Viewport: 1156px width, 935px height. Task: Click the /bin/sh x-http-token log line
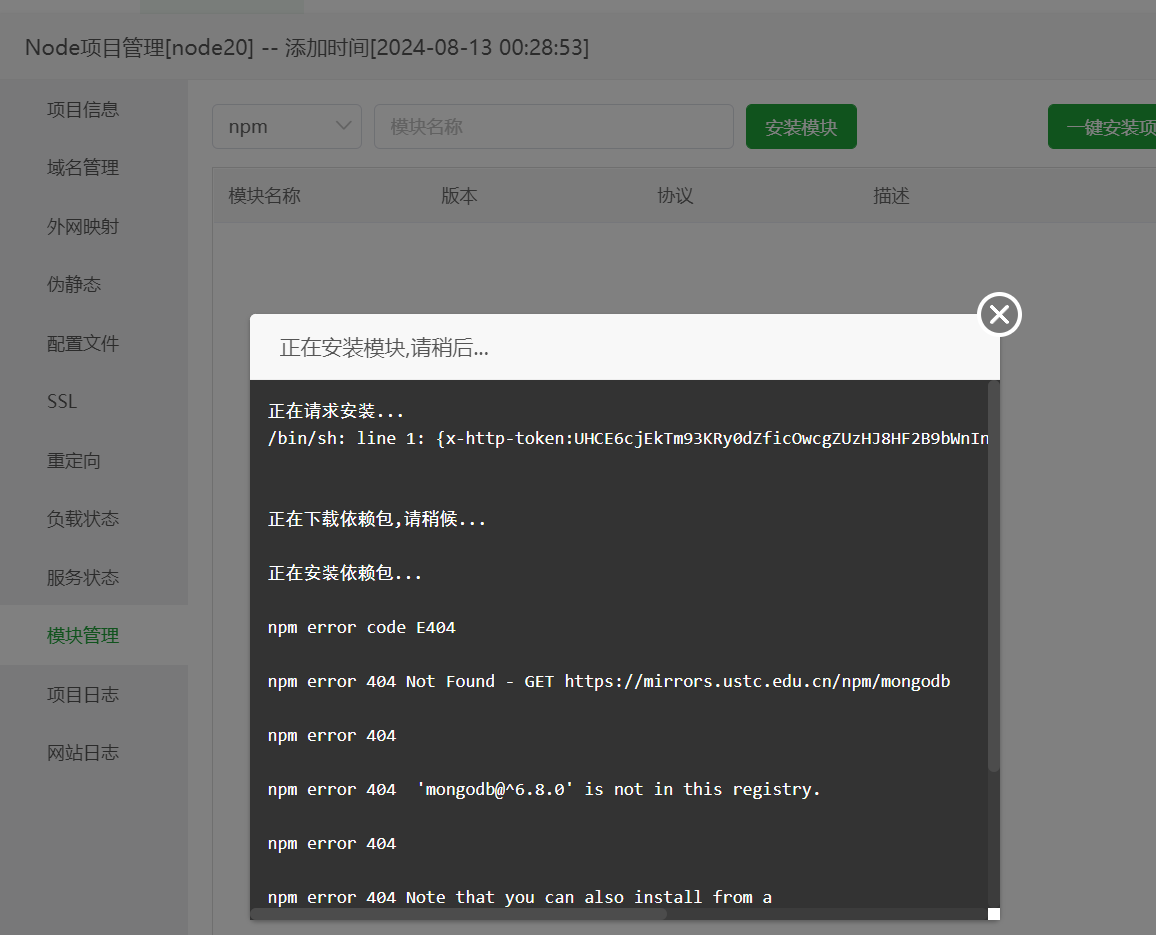(628, 439)
